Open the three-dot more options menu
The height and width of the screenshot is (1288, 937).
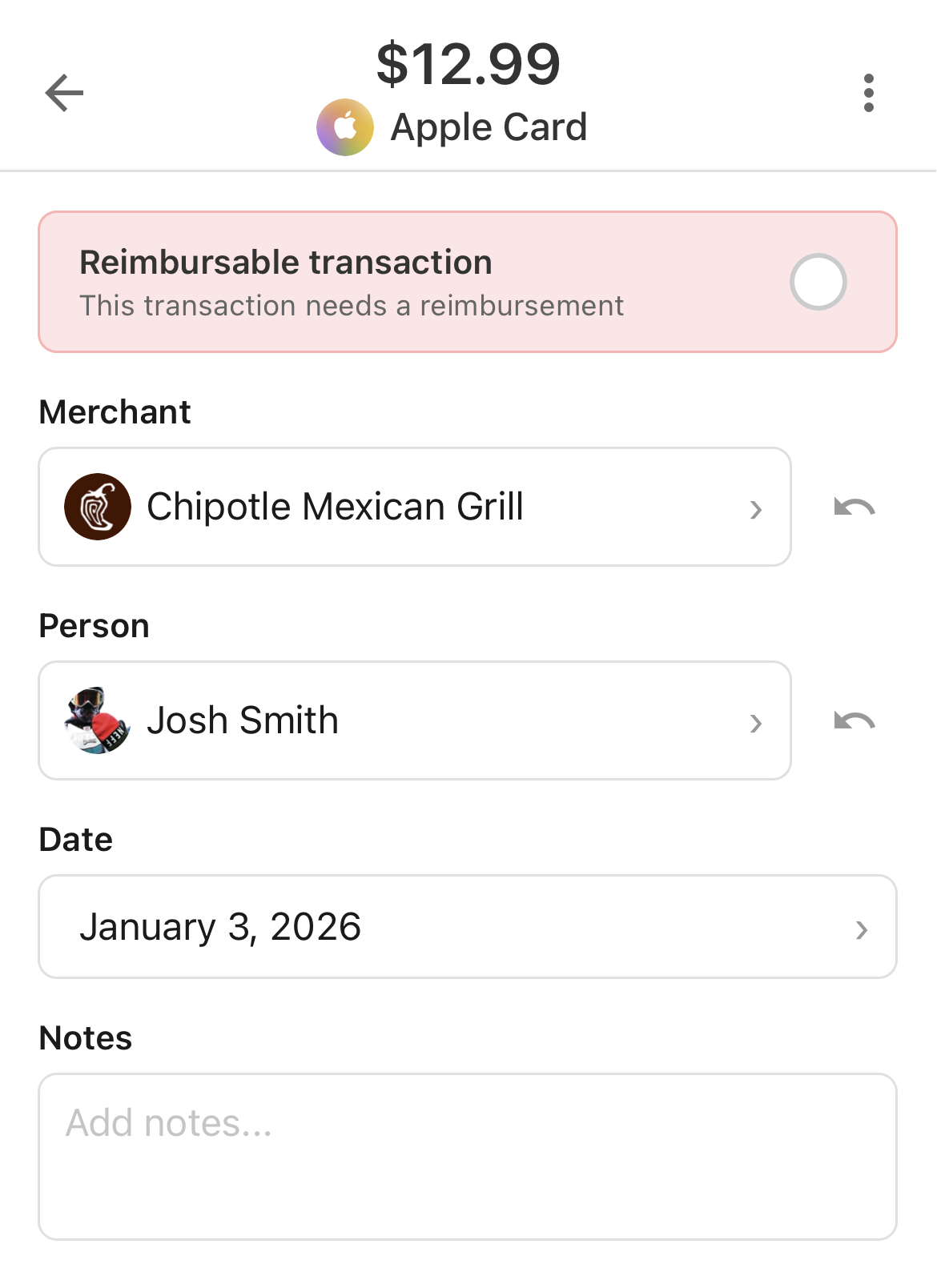[869, 93]
